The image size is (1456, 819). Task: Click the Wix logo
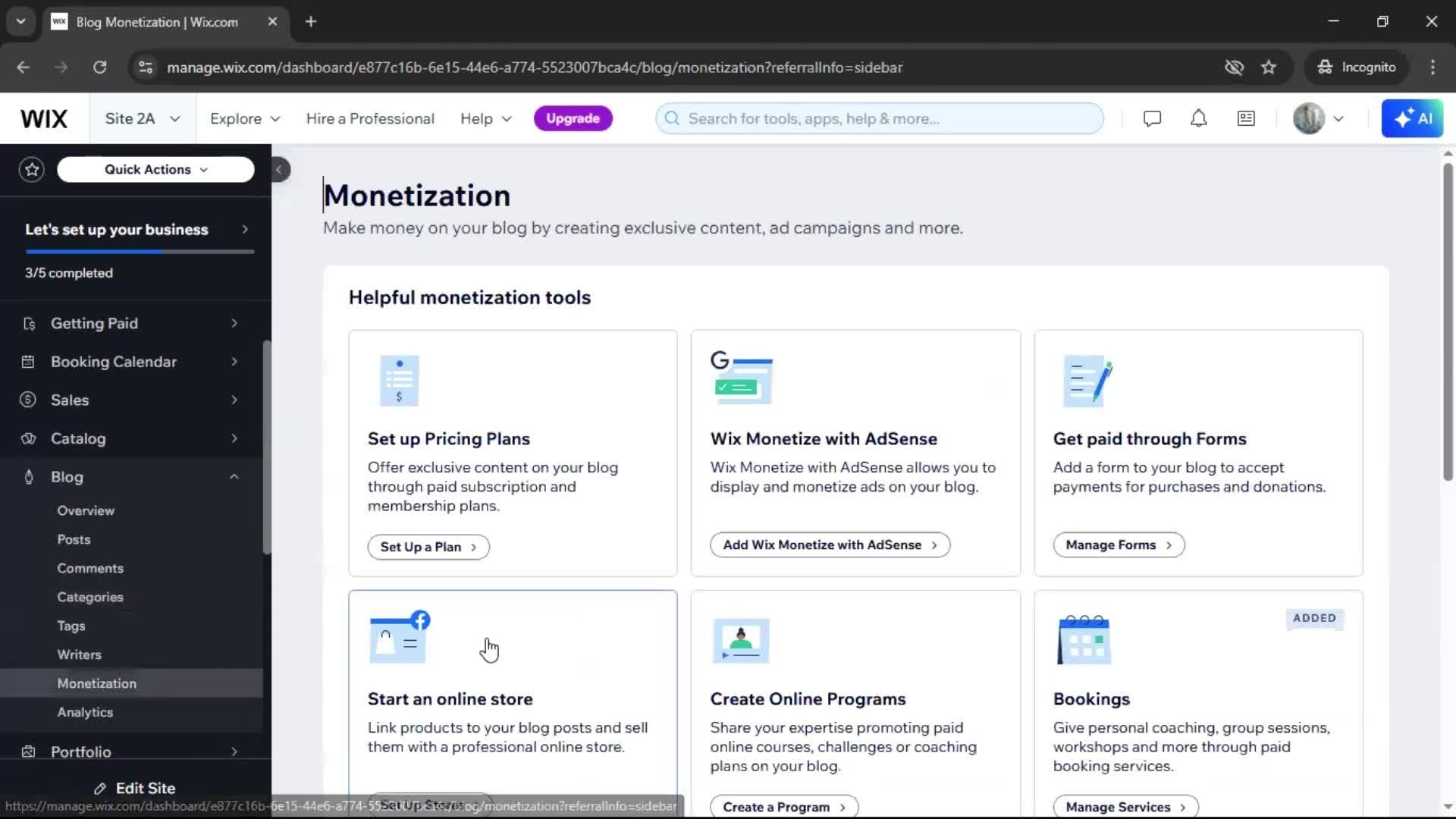tap(44, 118)
